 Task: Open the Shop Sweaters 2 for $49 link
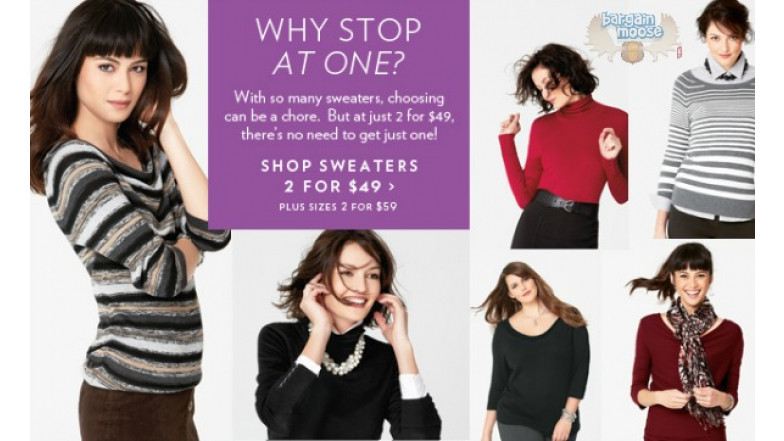coord(340,176)
